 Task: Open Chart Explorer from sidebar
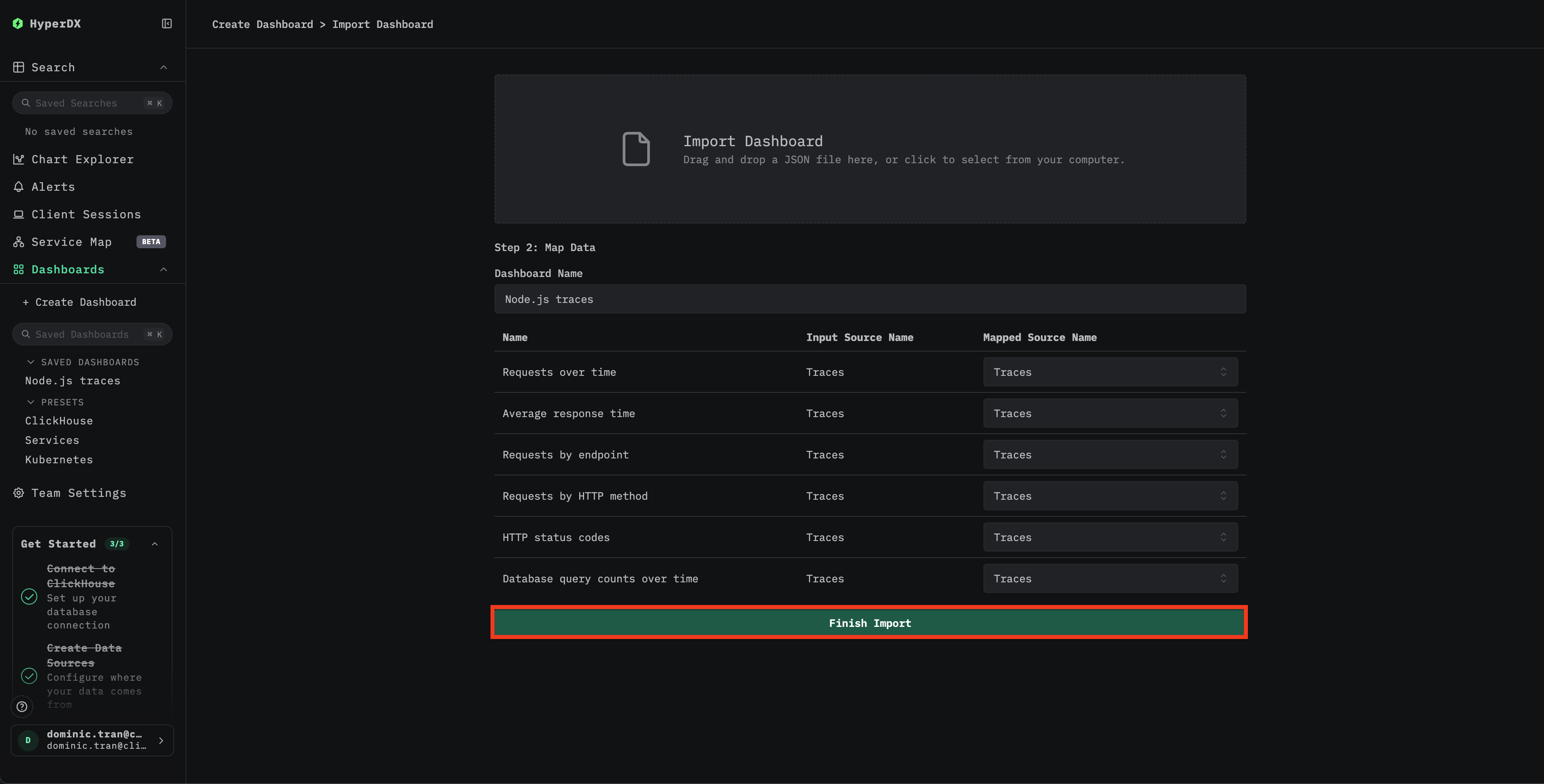pos(82,160)
